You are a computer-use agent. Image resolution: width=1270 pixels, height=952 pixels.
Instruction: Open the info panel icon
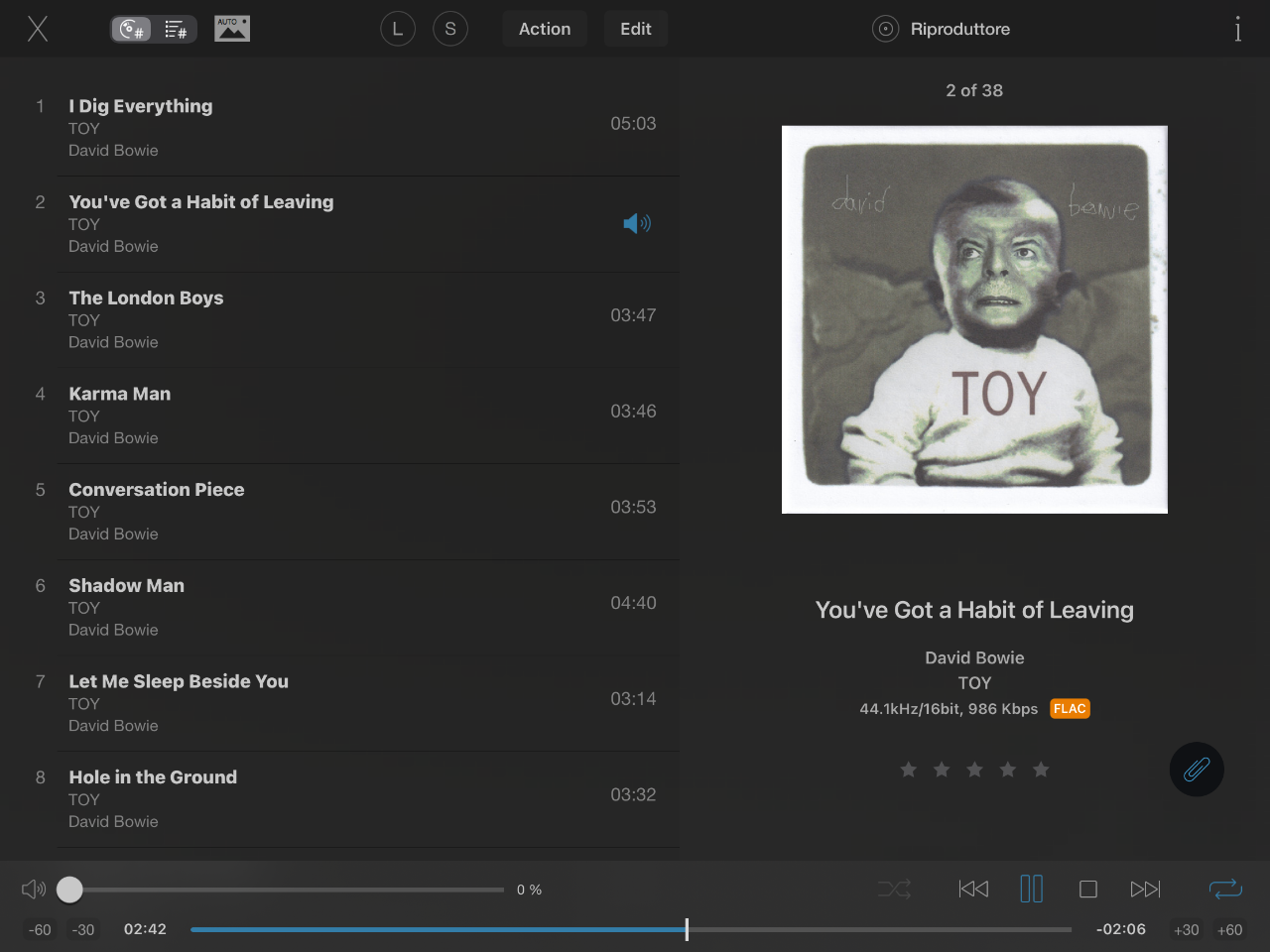point(1237,30)
